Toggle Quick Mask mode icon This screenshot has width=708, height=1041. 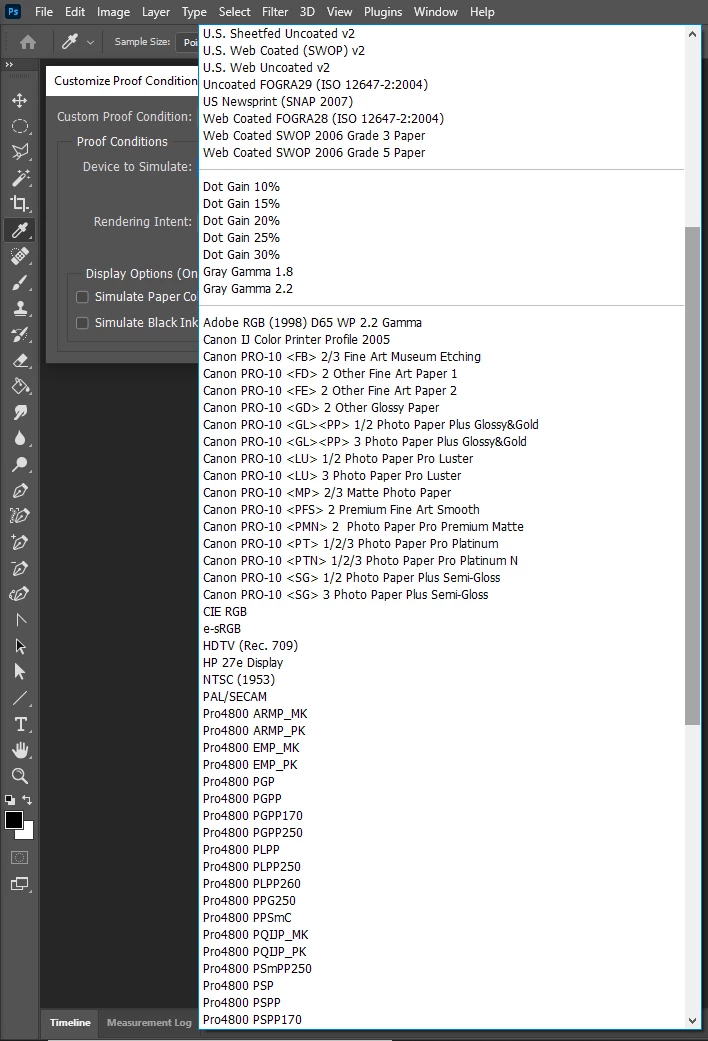pyautogui.click(x=20, y=858)
